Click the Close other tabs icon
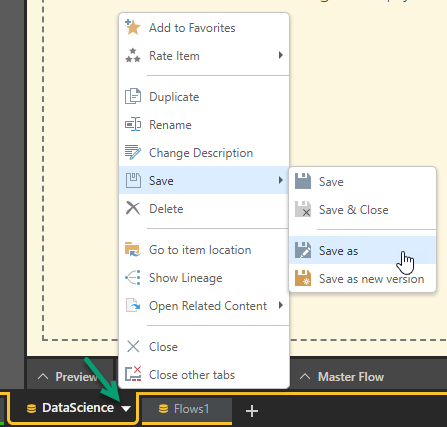This screenshot has width=447, height=427. pyautogui.click(x=133, y=374)
